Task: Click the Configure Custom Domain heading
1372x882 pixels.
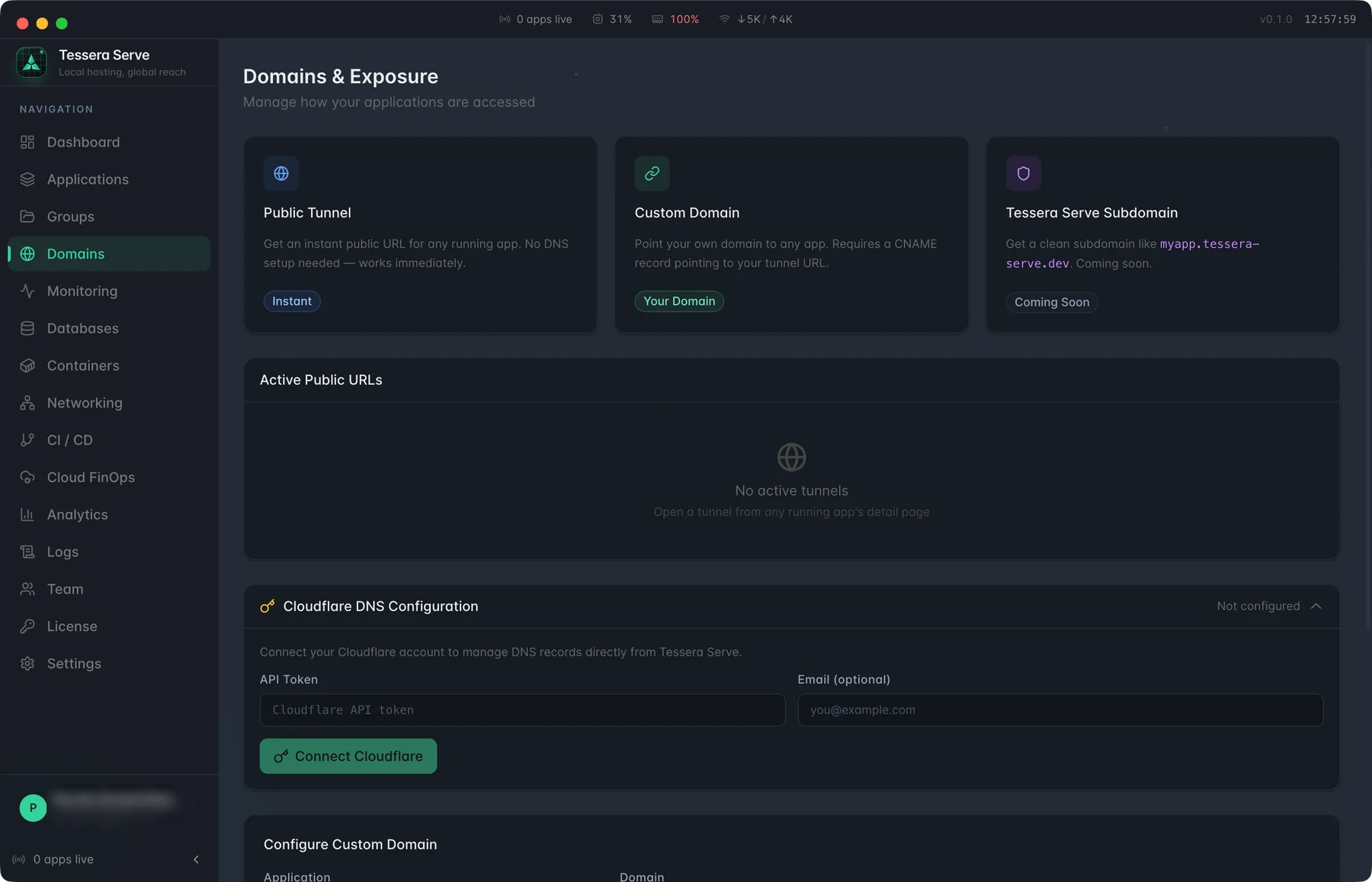Action: tap(350, 845)
